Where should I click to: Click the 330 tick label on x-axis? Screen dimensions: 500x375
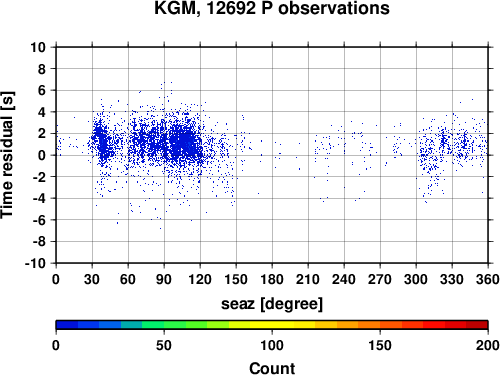[x=452, y=279]
